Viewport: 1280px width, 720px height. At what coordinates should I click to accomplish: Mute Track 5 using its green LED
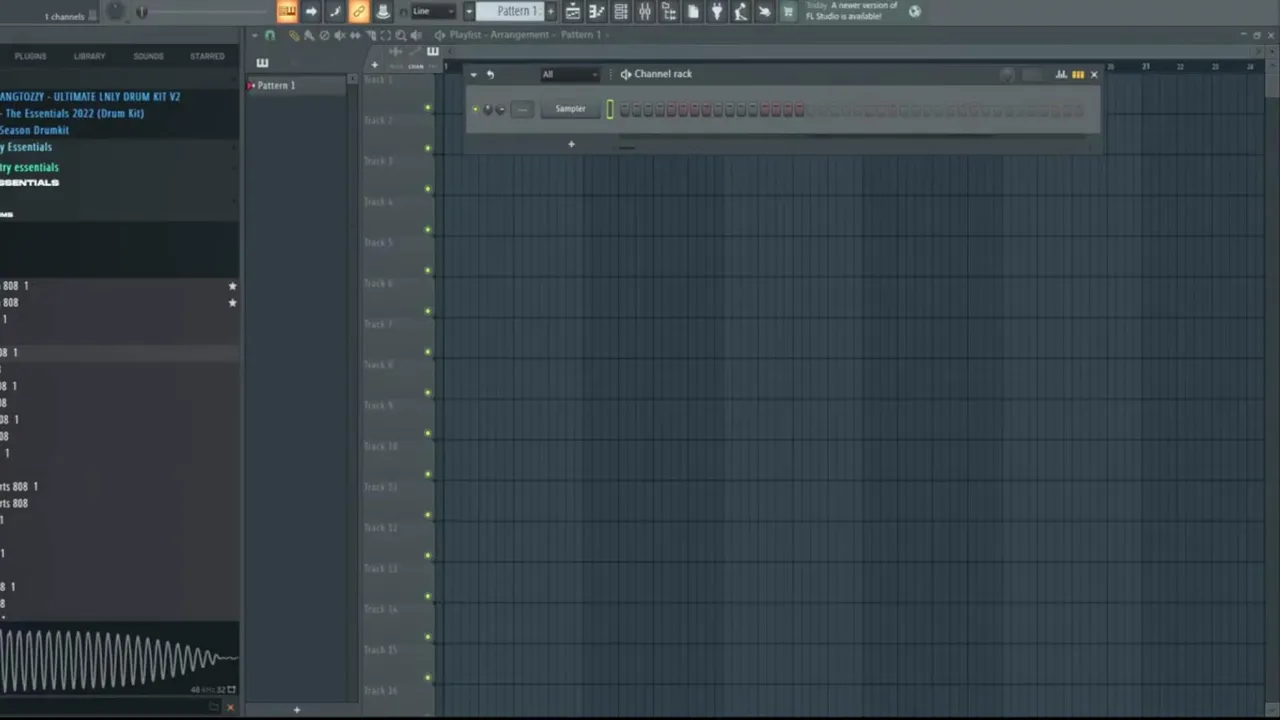[428, 270]
